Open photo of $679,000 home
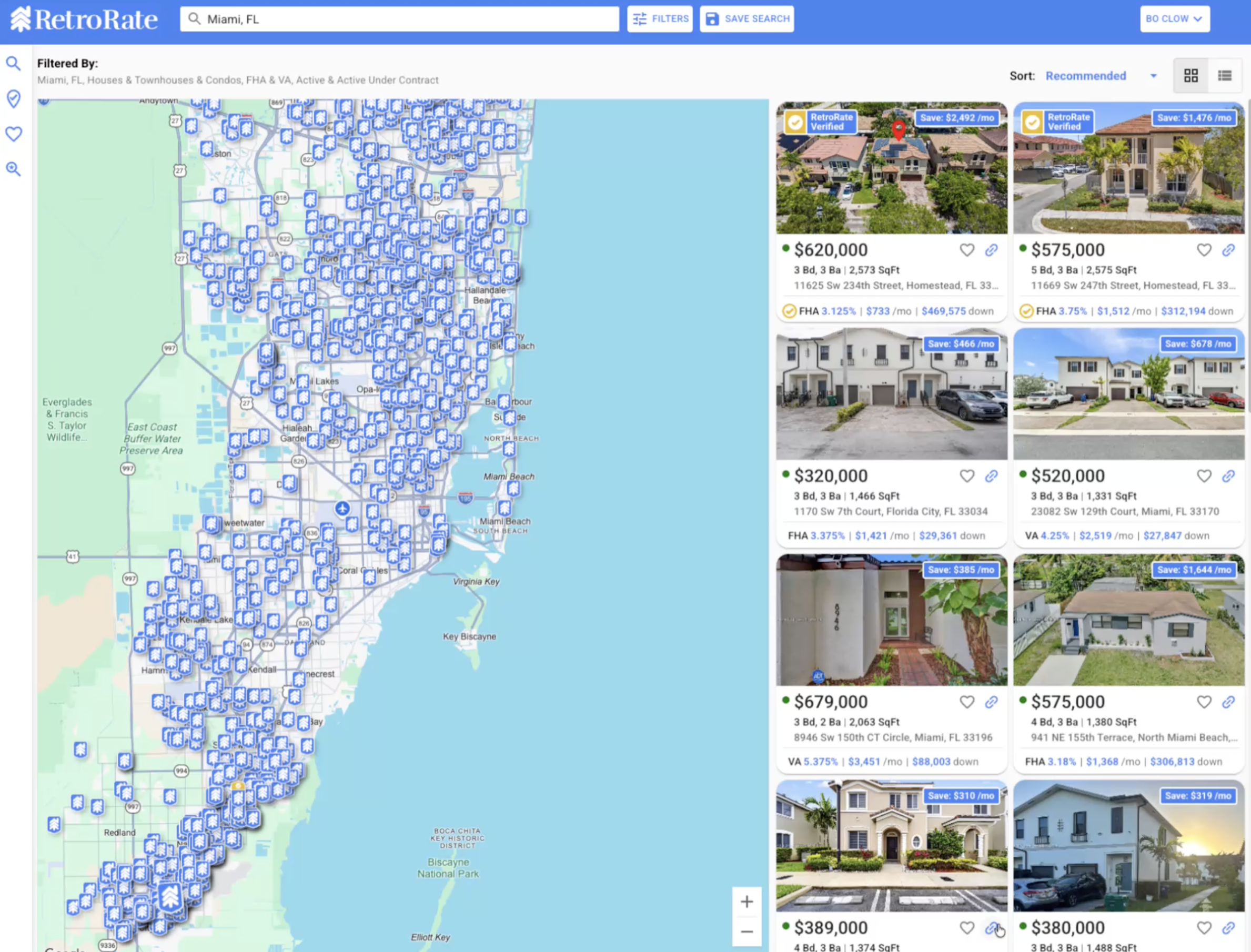Viewport: 1251px width, 952px height. point(892,620)
